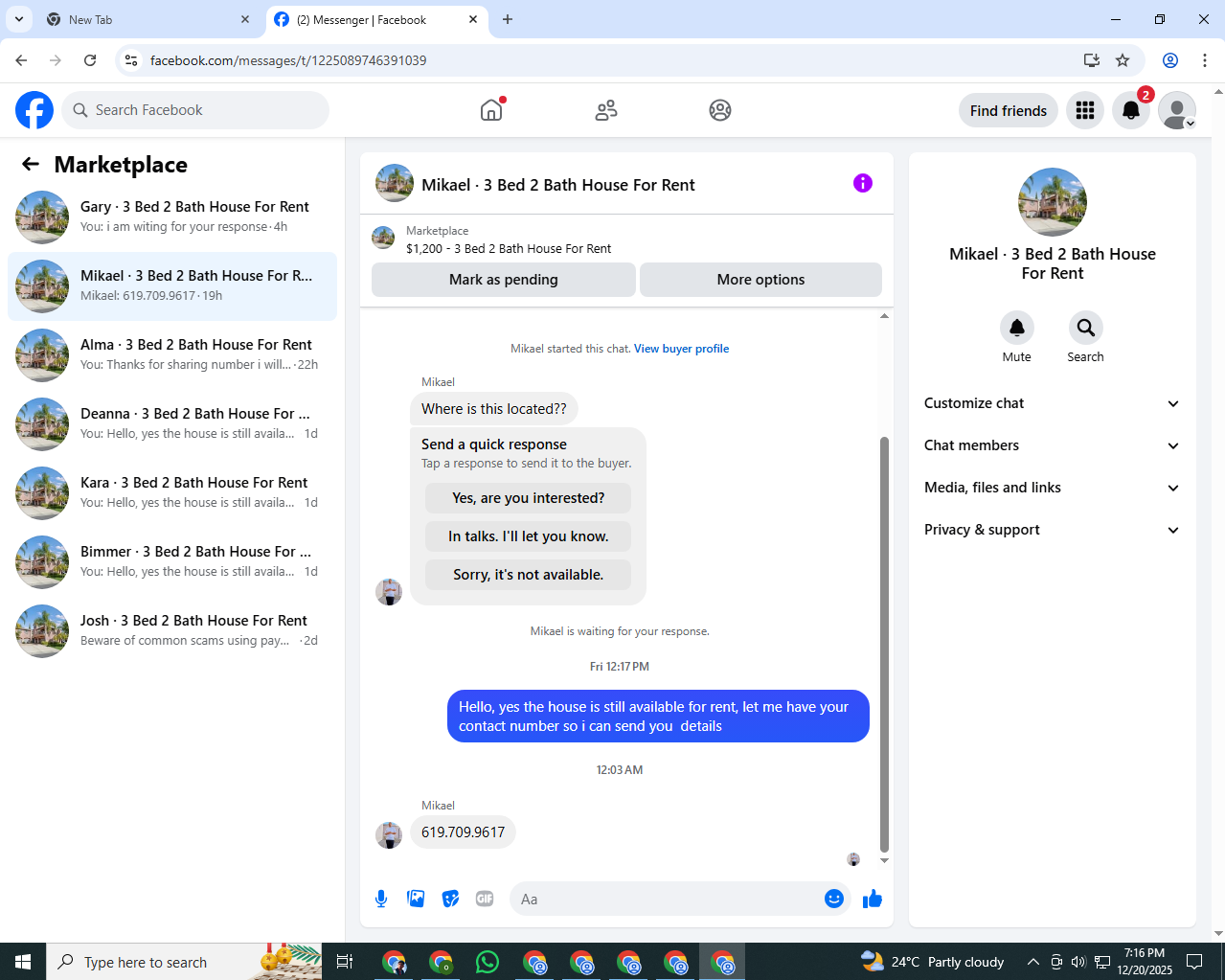The image size is (1225, 980).
Task: Open Chrome's three-dot menu
Action: pyautogui.click(x=1205, y=60)
